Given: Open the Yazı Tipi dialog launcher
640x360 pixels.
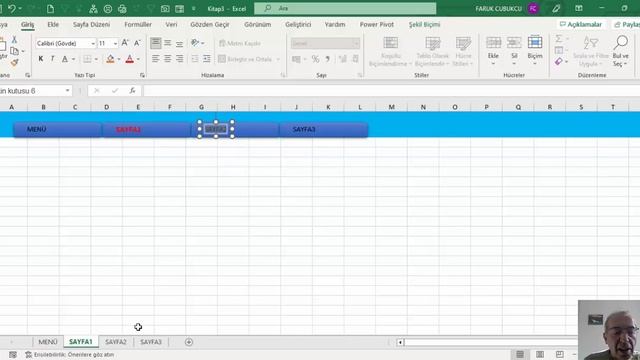Looking at the screenshot, I should pos(142,75).
